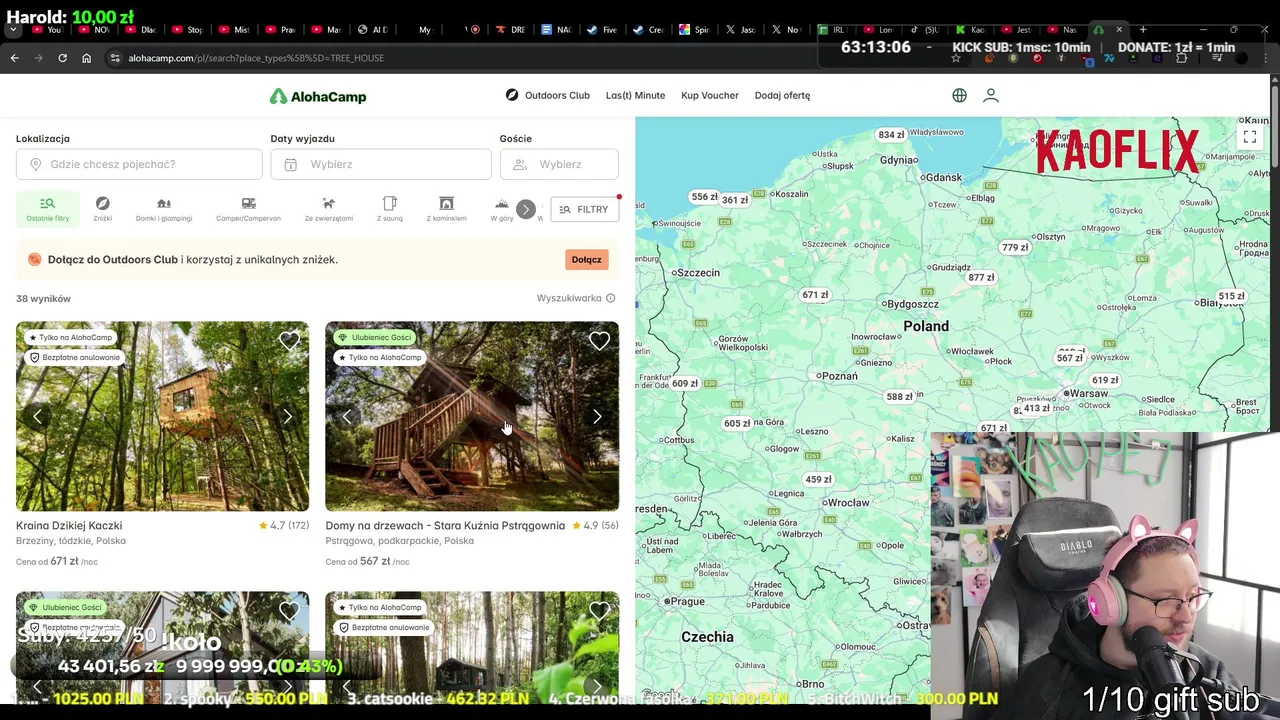This screenshot has height=720, width=1280.
Task: Show next photo of Kraina Dzikiej Kaczki
Action: coord(287,416)
